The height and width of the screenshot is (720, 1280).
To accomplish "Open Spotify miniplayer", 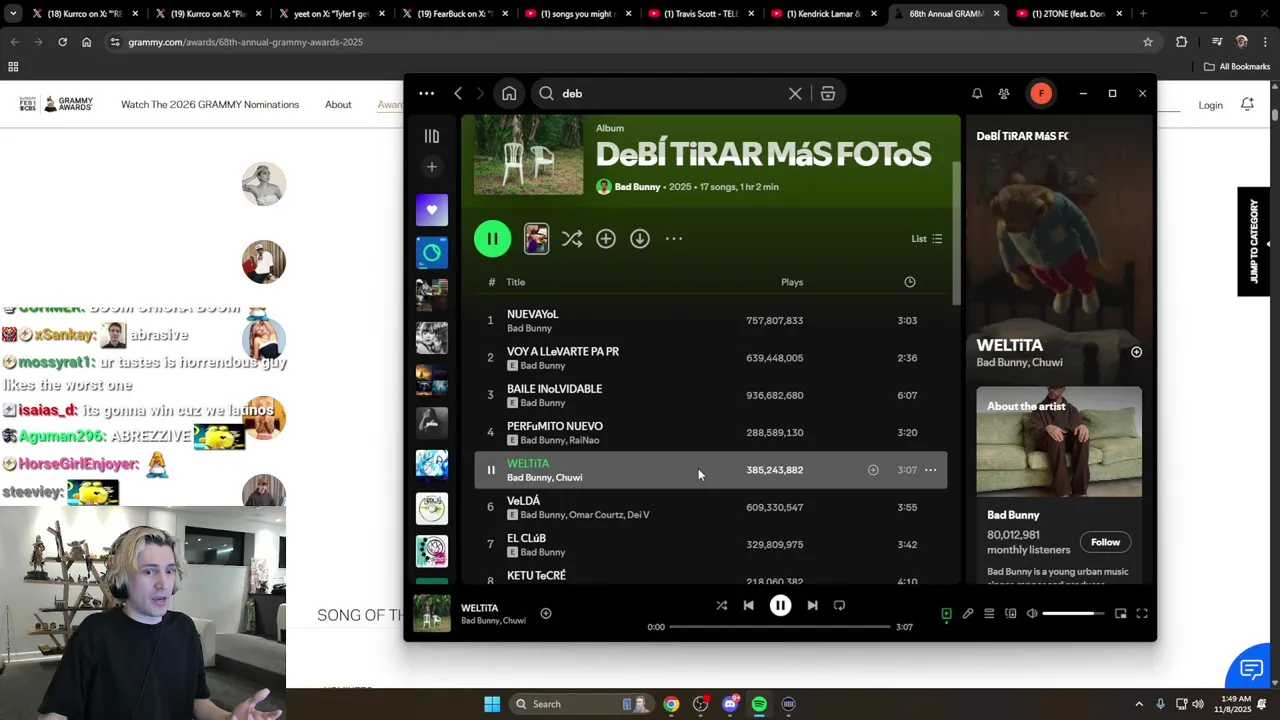I will coord(1120,614).
